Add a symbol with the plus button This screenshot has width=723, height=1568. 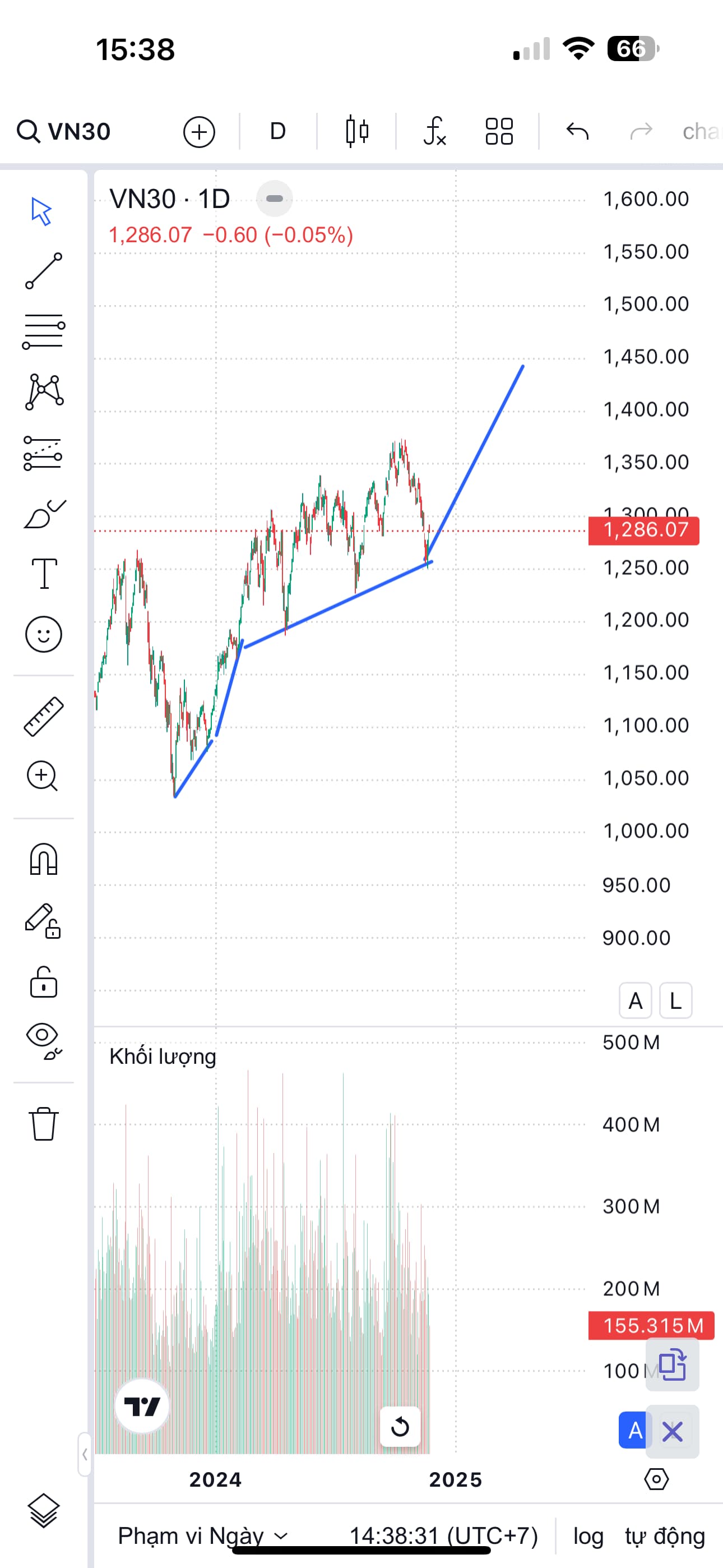pos(199,131)
